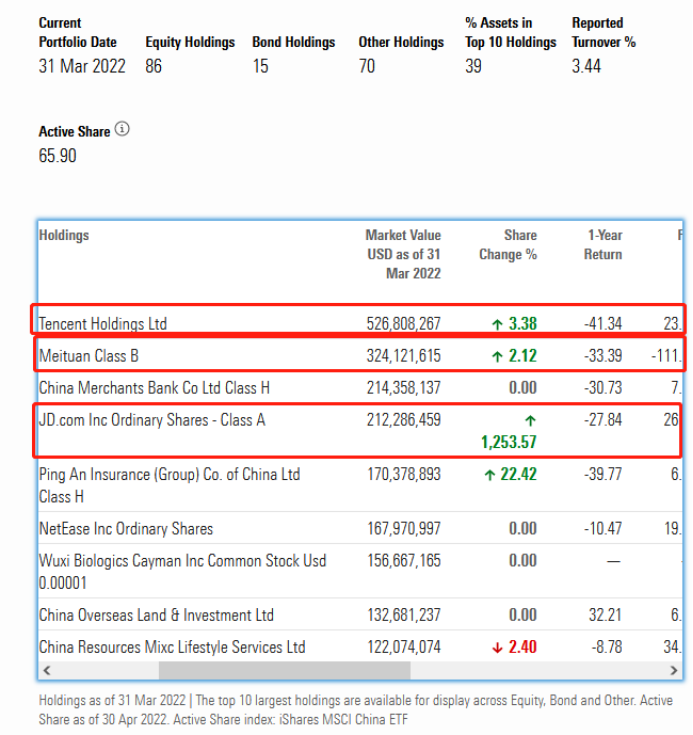Select China Merchants Bank Co Ltd Class H

[154, 387]
